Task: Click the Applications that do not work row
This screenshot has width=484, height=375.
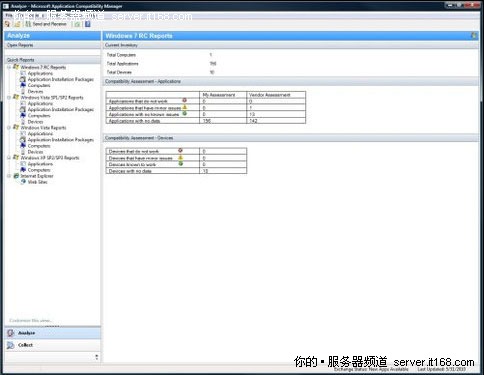Action: click(x=206, y=101)
